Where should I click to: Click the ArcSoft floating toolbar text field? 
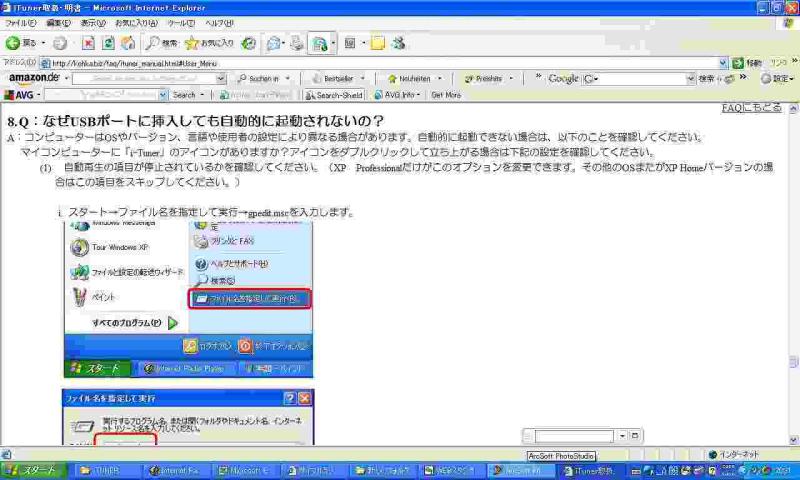[574, 436]
